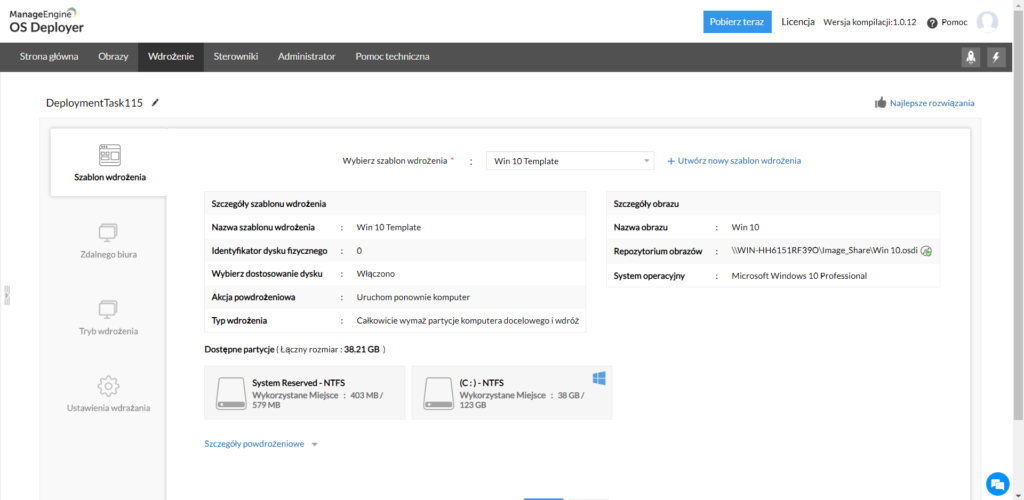Click the rocket icon in navigation bar
The height and width of the screenshot is (500, 1024).
tap(970, 57)
